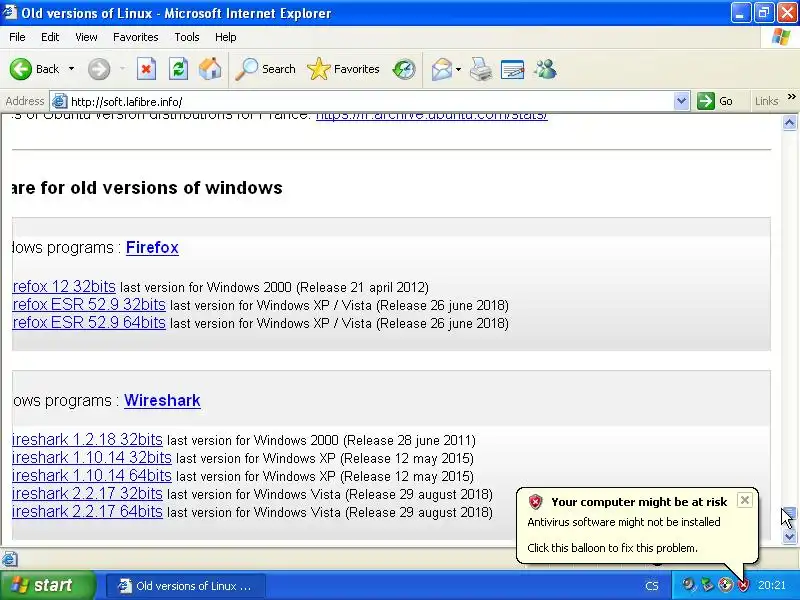The image size is (800, 600).
Task: Click the CS language indicator in taskbar
Action: (652, 586)
